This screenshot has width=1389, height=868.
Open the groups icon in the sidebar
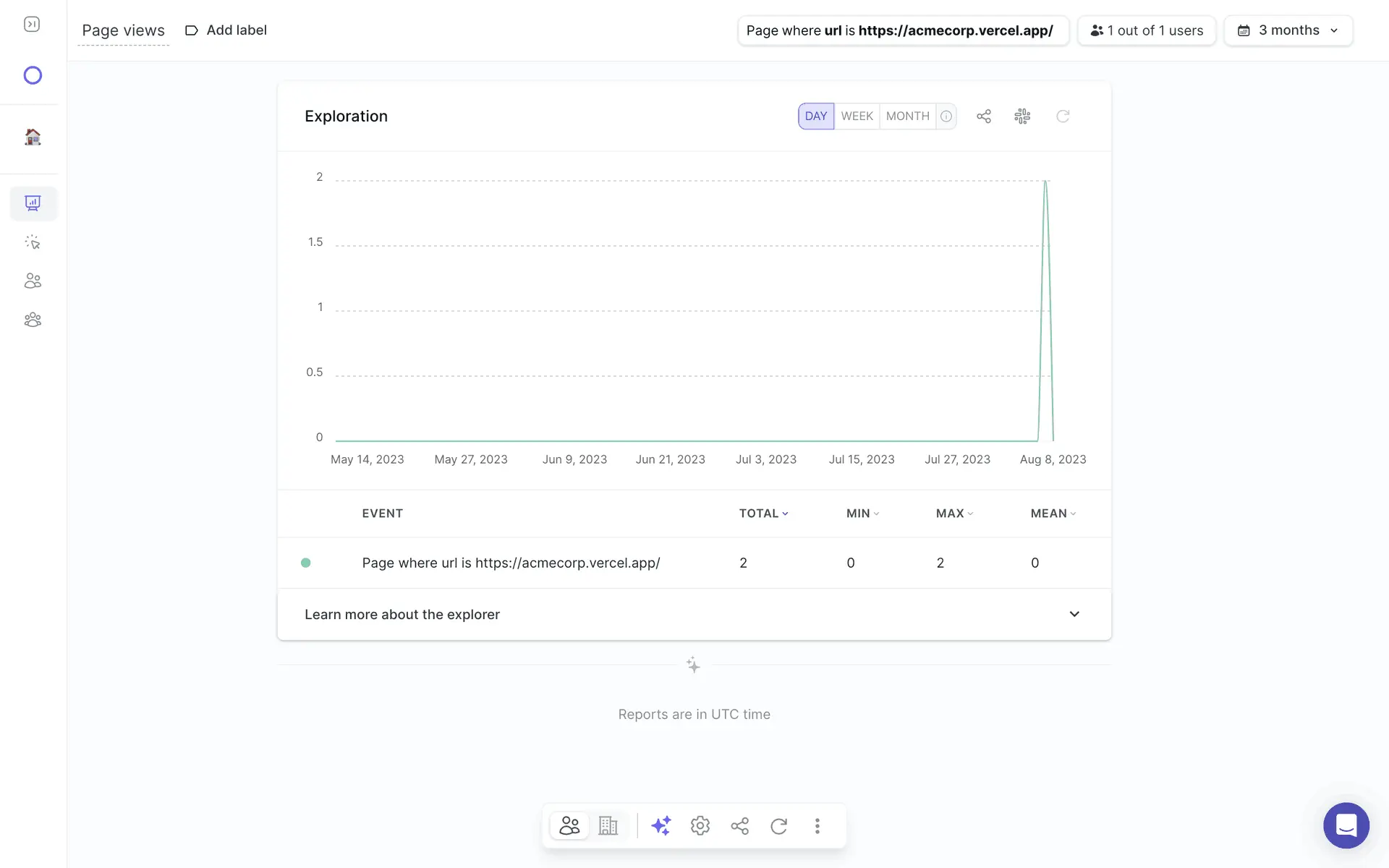pos(33,320)
